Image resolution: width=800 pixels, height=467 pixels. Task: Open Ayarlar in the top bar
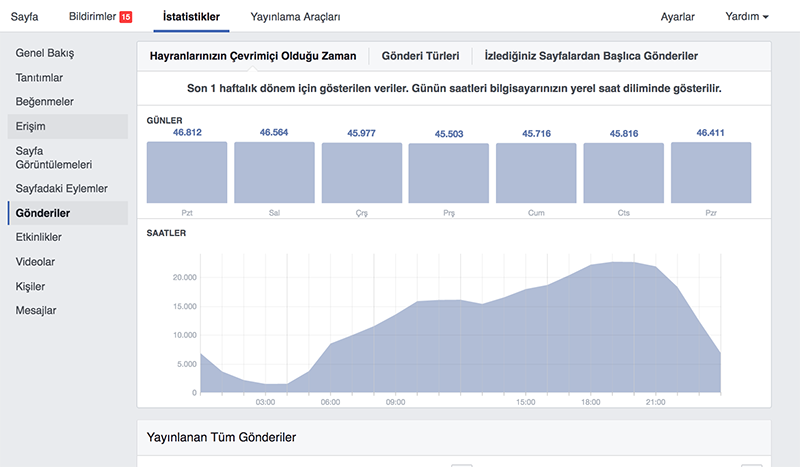click(x=678, y=16)
